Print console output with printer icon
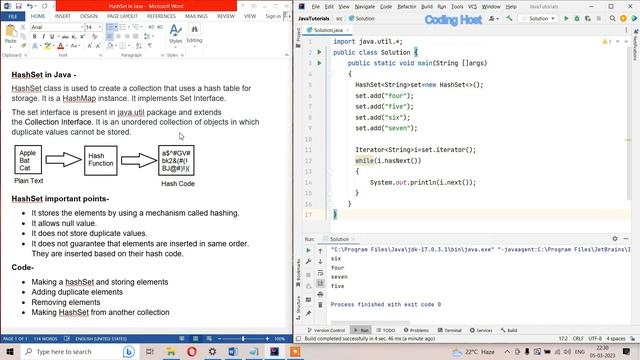Viewport: 640px width, 360px height. pyautogui.click(x=320, y=294)
